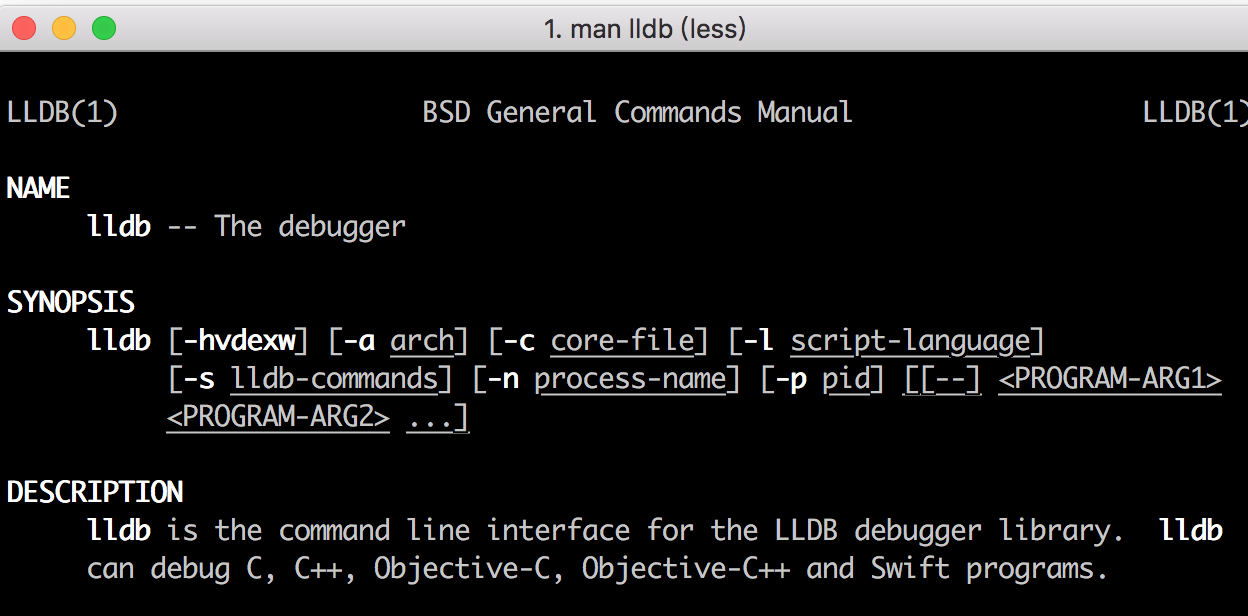
Task: Click the SYNOPSIS section heading
Action: tap(70, 301)
